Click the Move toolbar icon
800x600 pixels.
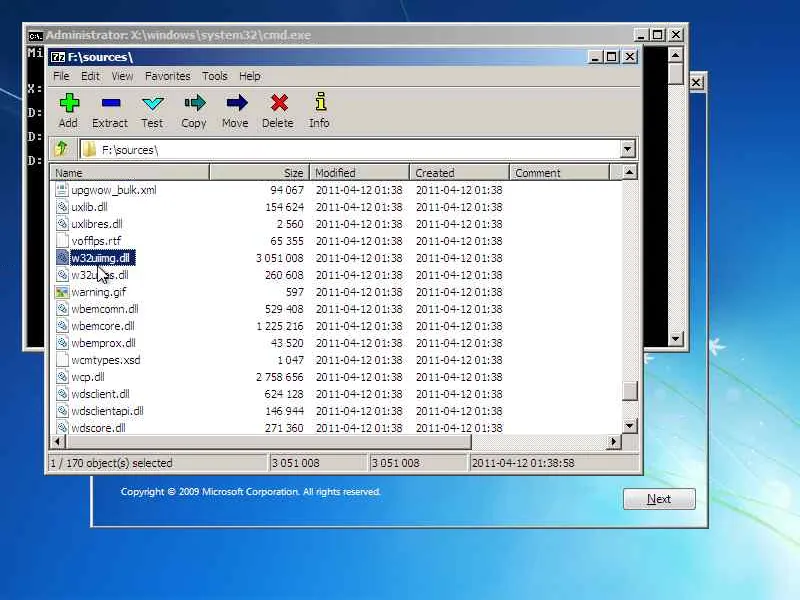click(236, 104)
